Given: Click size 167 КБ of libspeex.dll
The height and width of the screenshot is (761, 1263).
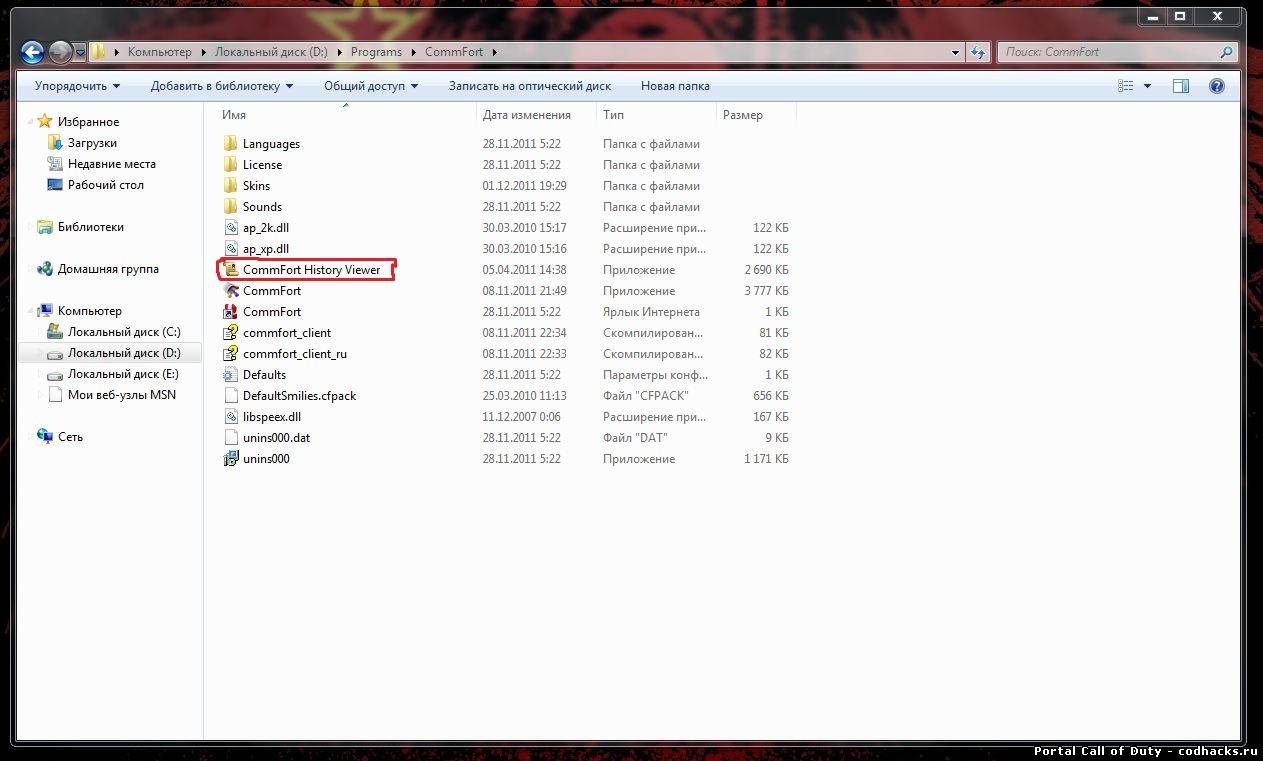Looking at the screenshot, I should (770, 417).
